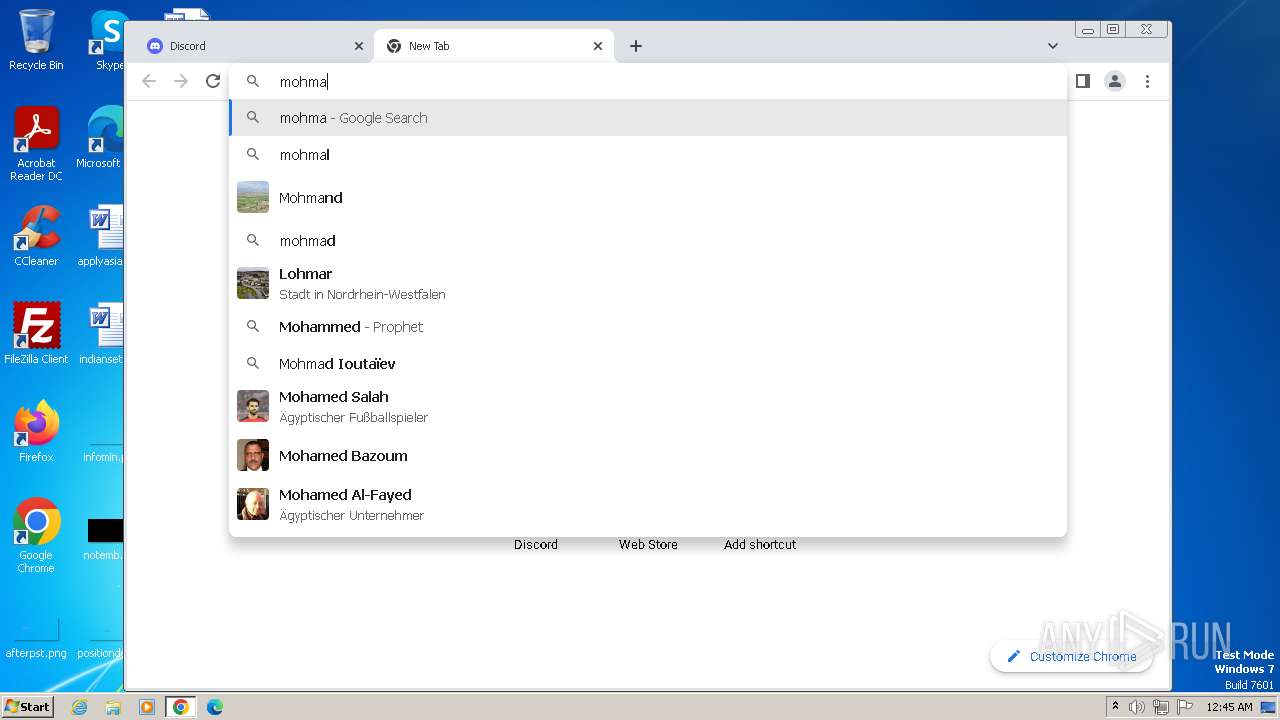Viewport: 1280px width, 720px height.
Task: Select the 'Mohmand' suggestion
Action: pyautogui.click(x=648, y=198)
